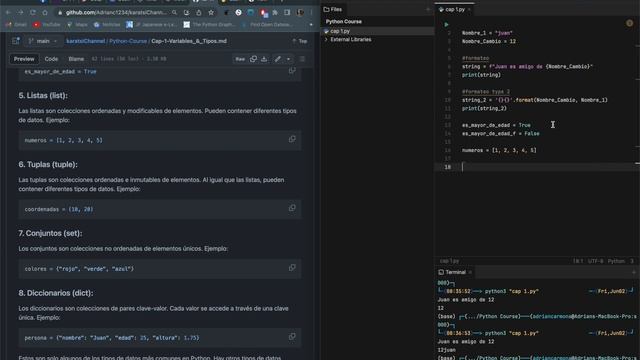Download the raw file from GitHub
Viewport: 640px width, 360px height.
264,59
